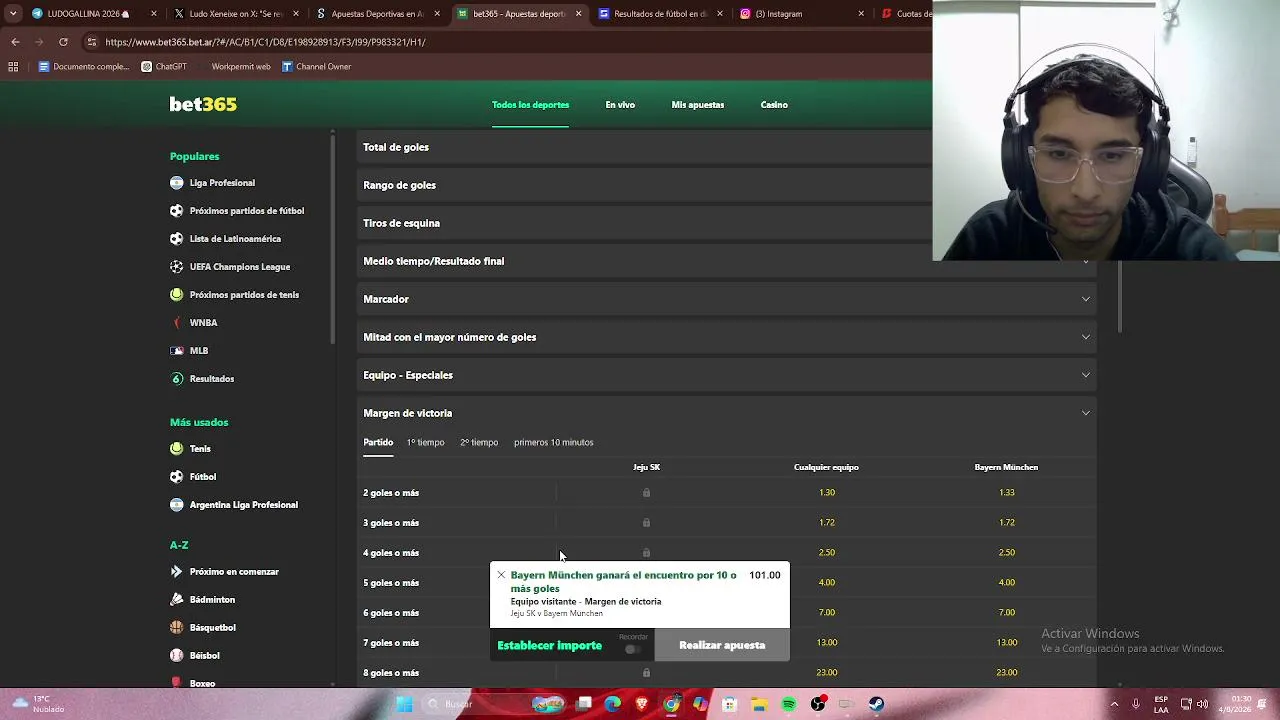Click browser back arrow
Viewport: 1280px width, 720px height.
pos(15,42)
